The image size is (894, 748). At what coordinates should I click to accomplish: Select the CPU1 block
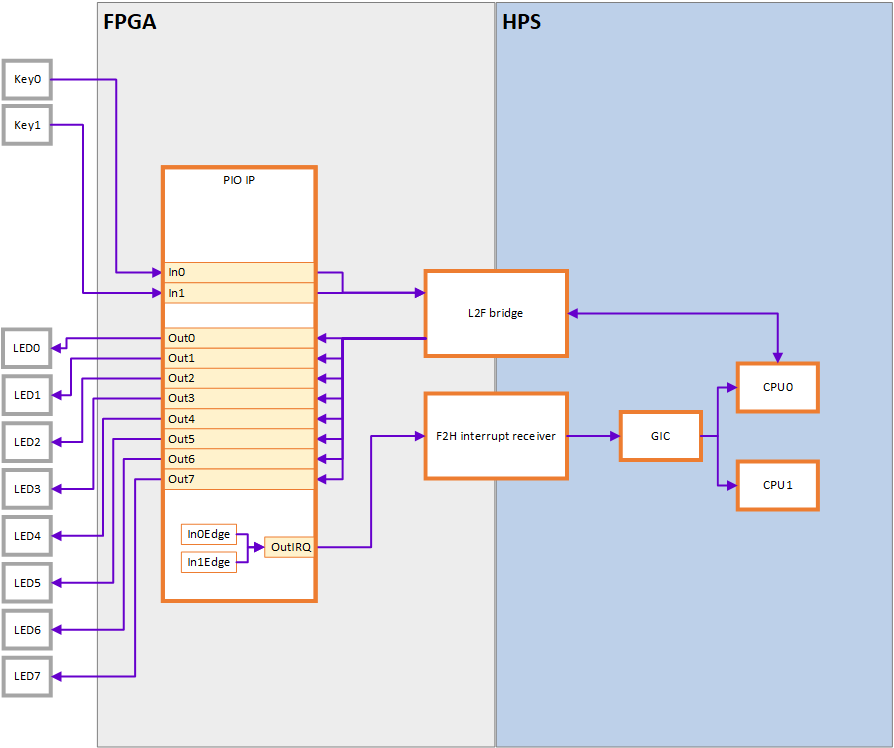point(777,486)
